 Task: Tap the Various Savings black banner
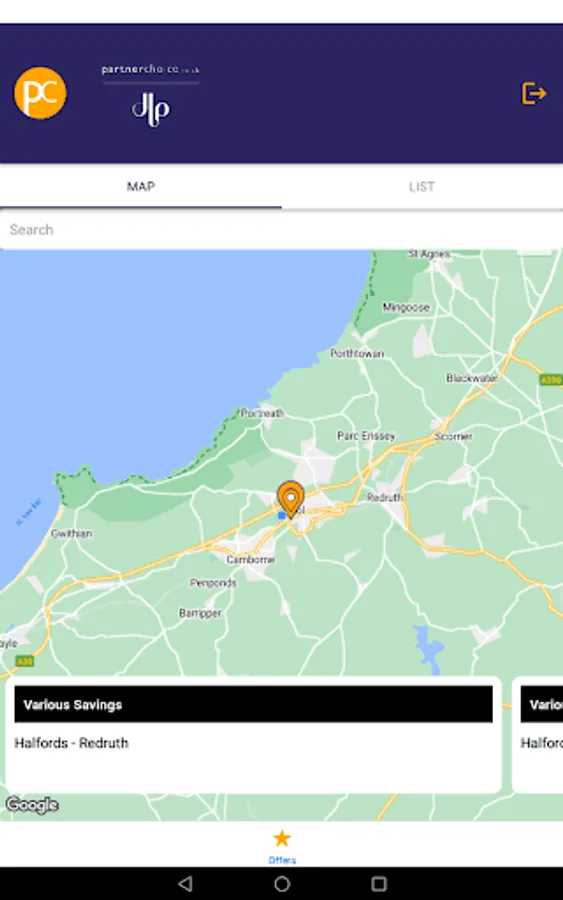253,704
